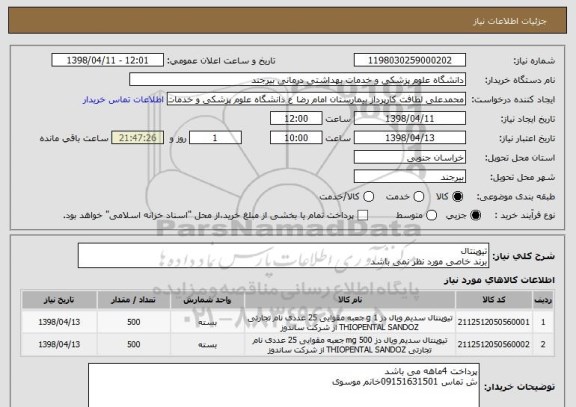Open the اطلاعات تماس خریدار link

coord(123,100)
